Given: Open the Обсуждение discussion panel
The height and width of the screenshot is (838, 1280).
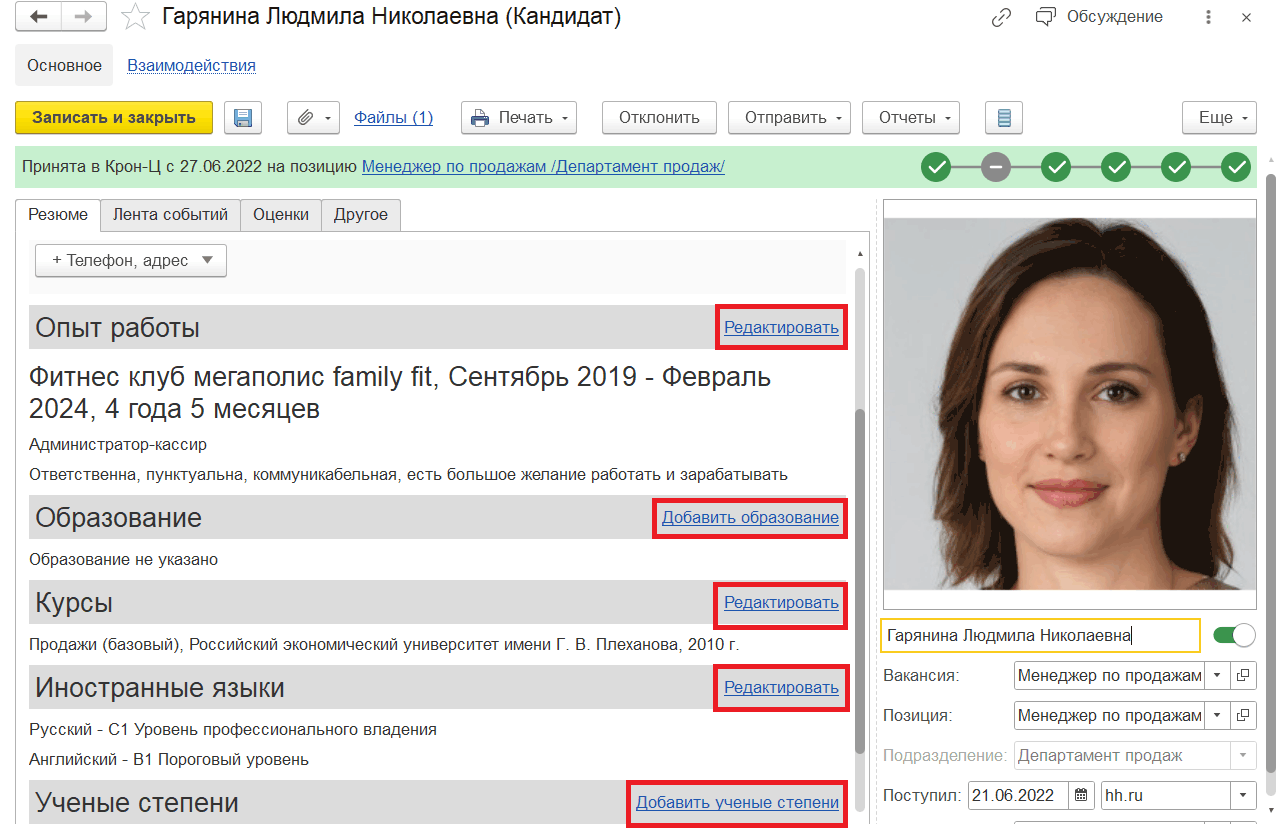Looking at the screenshot, I should tap(1099, 17).
